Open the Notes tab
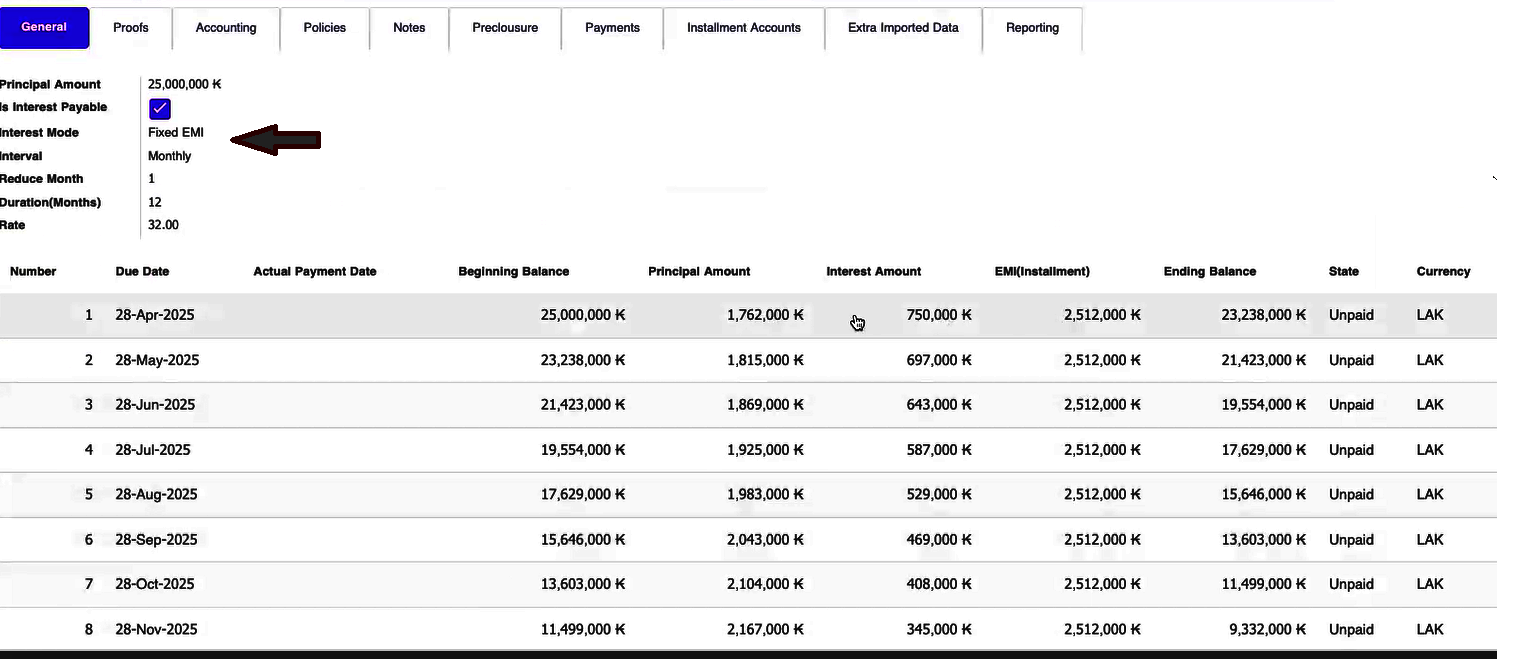Screen dimensions: 1531x659 [409, 28]
